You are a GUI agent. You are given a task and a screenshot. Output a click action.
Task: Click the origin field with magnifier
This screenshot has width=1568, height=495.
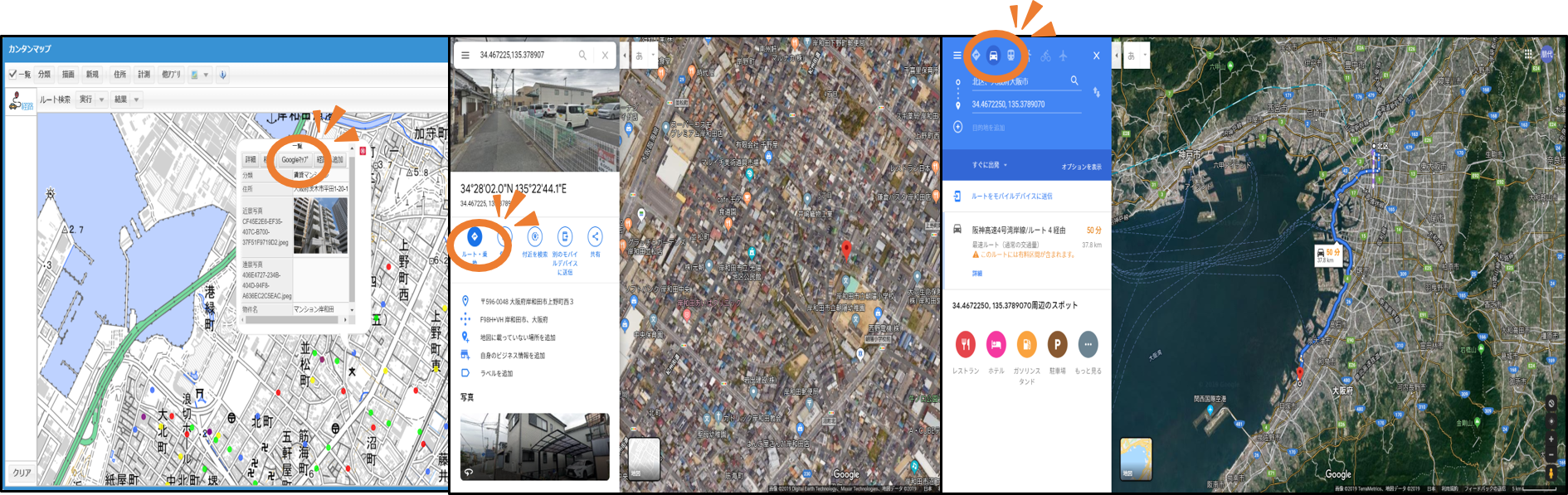[x=1026, y=81]
